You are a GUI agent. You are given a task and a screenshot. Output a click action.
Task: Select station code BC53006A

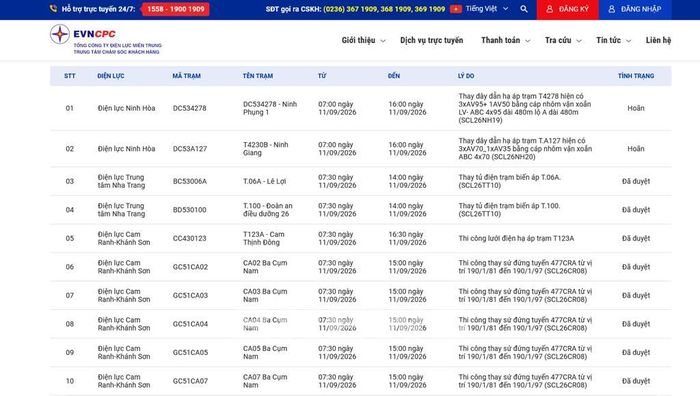(x=190, y=181)
